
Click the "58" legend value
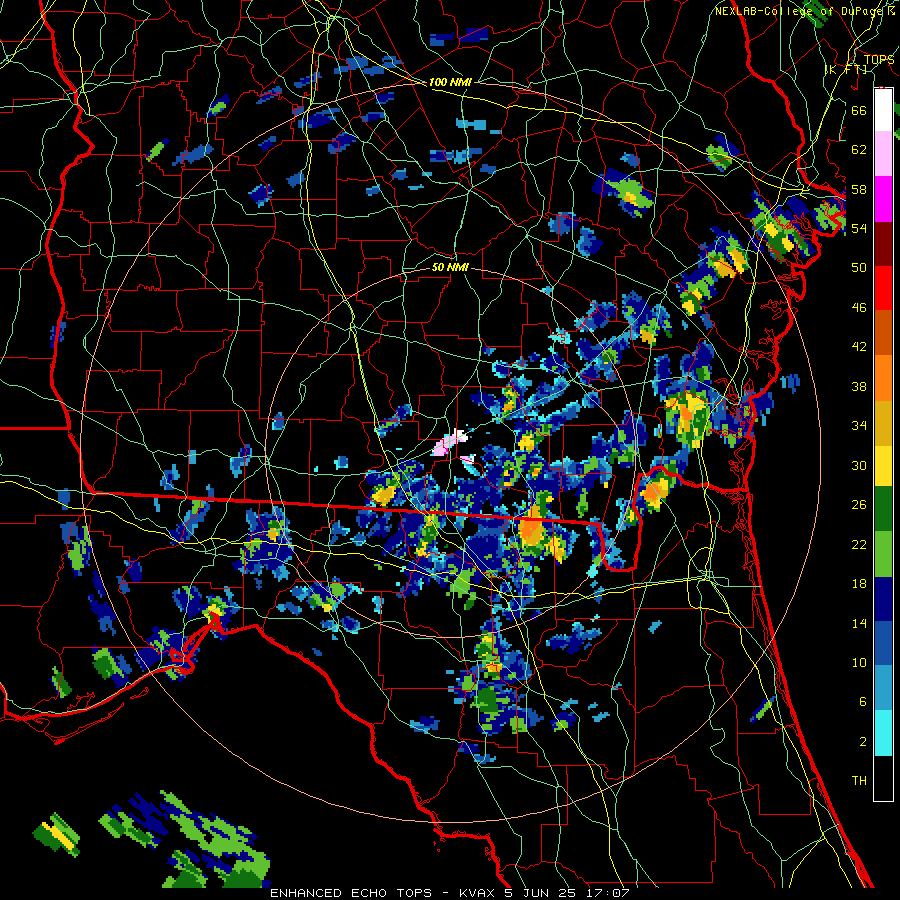point(859,189)
